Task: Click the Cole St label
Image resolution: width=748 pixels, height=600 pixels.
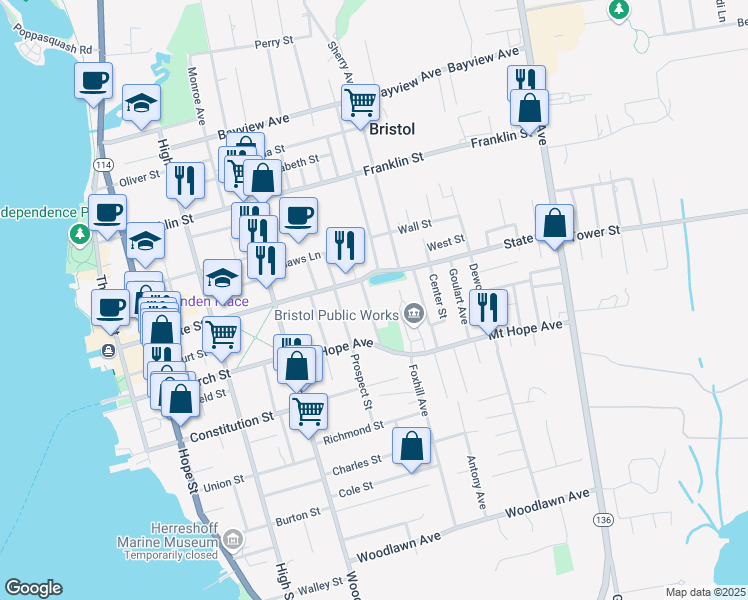Action: click(356, 489)
